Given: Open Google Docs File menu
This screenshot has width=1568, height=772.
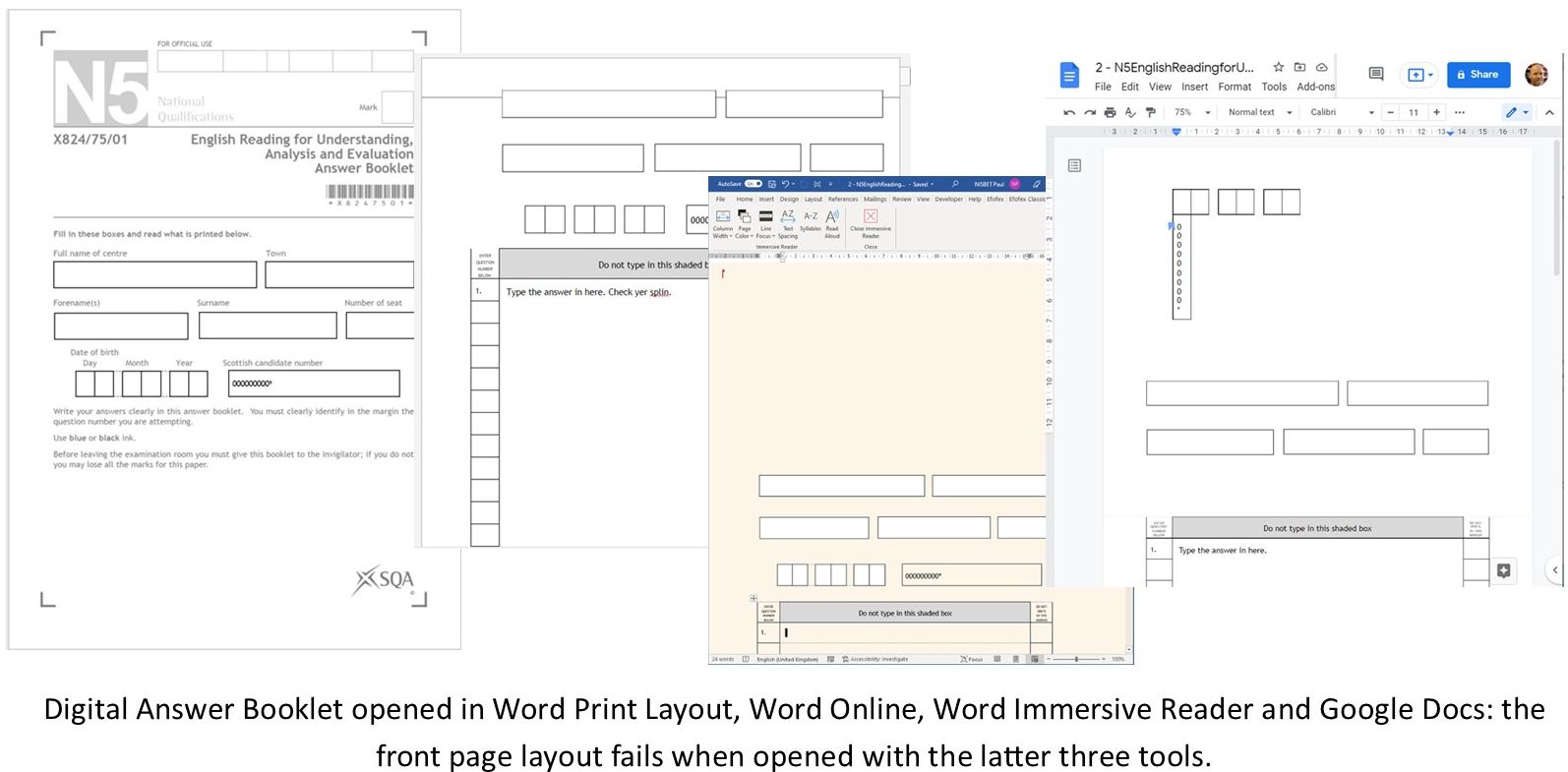Looking at the screenshot, I should point(1103,87).
